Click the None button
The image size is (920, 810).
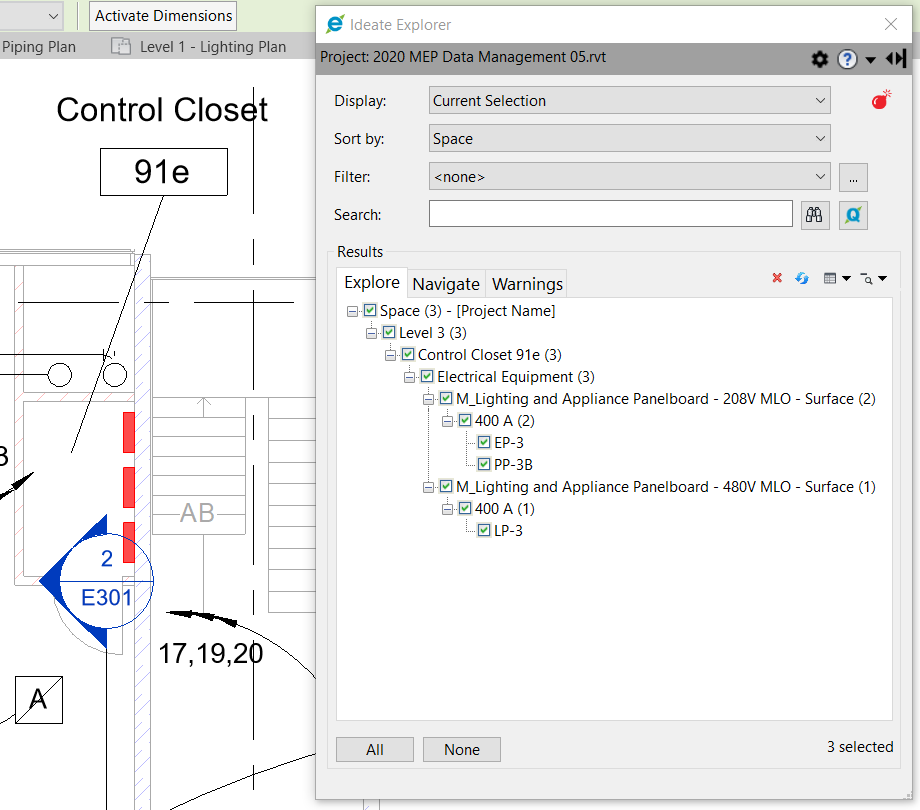pos(461,749)
